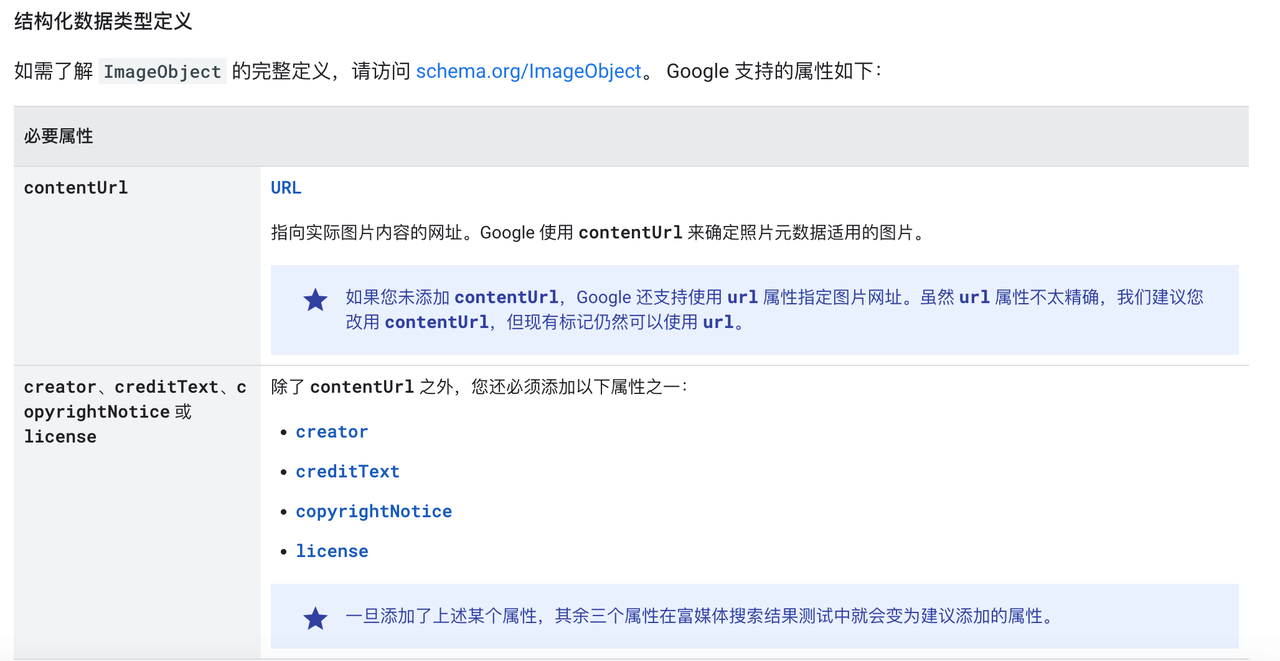Screen dimensions: 1280x661
Task: Open the copyrightNotice property link
Action: (374, 512)
